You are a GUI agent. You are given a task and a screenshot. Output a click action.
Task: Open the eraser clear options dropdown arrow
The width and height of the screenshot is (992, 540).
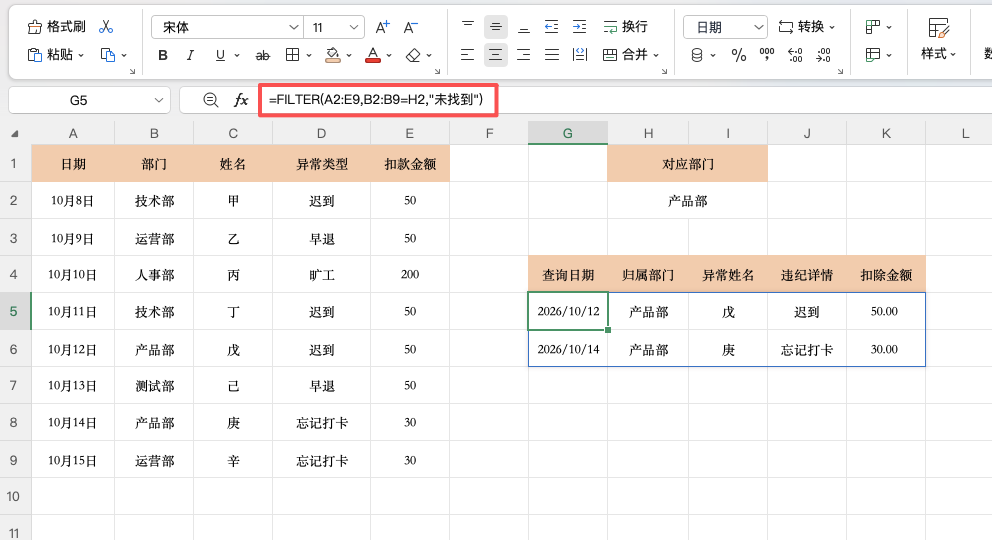429,56
